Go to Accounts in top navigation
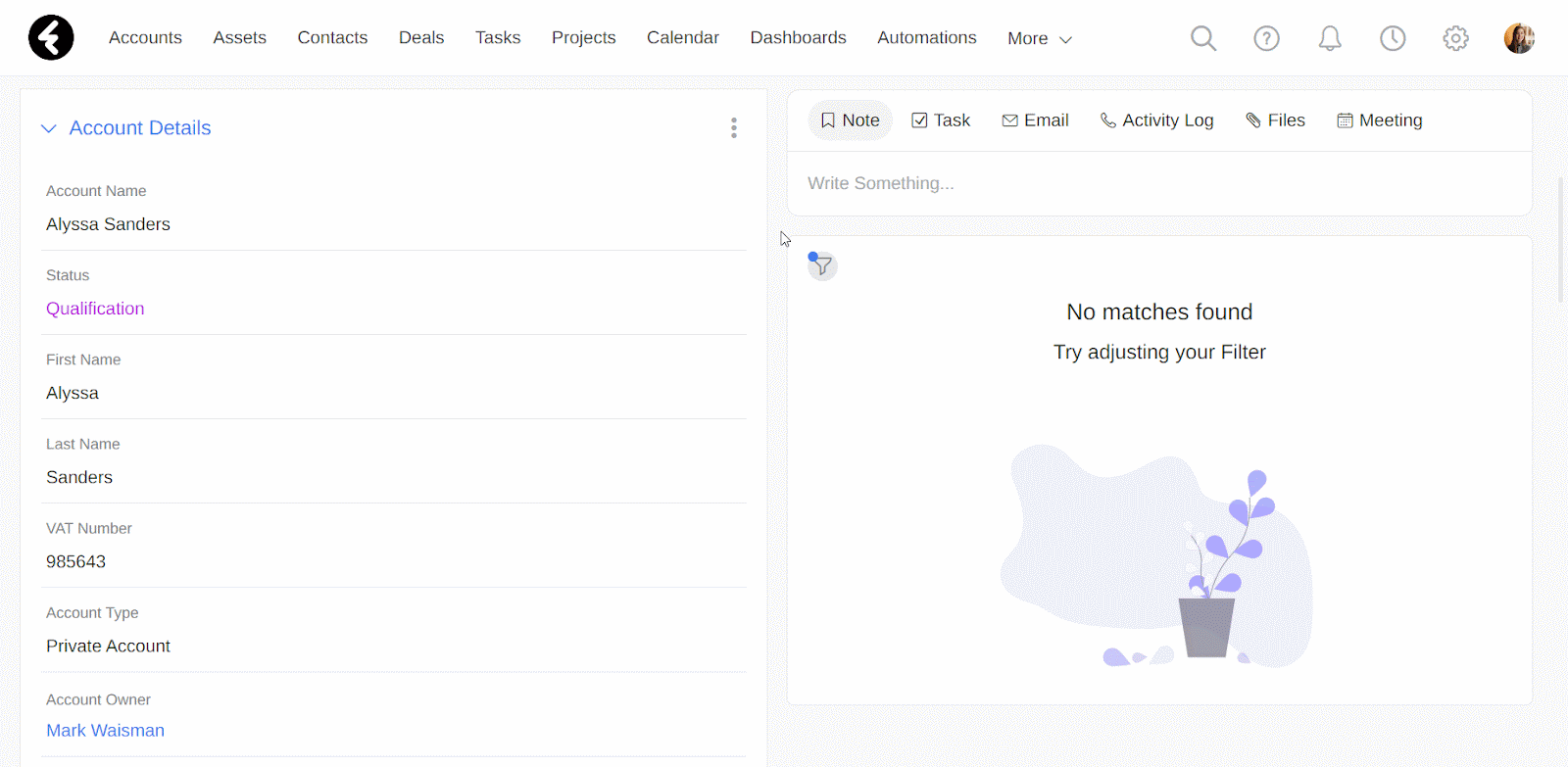 click(x=145, y=37)
